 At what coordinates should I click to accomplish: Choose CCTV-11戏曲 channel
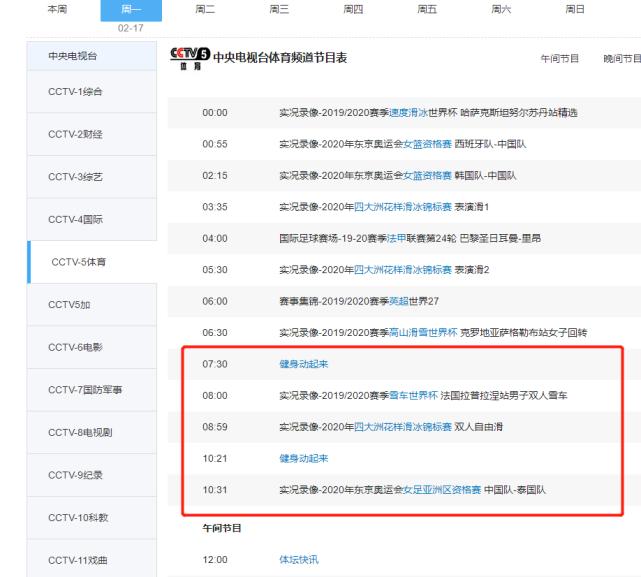click(x=92, y=559)
